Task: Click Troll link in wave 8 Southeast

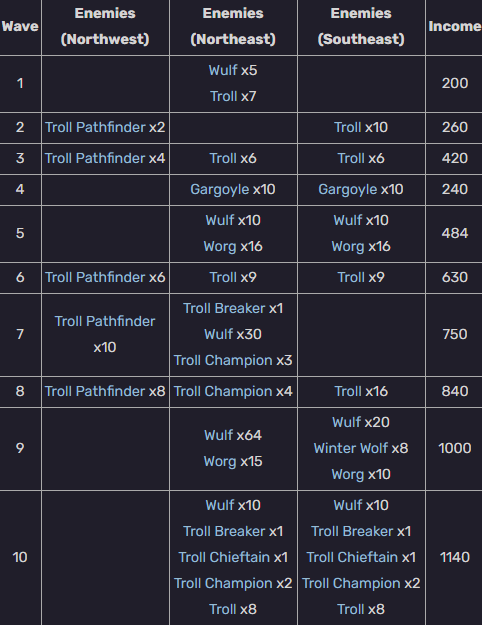Action: pyautogui.click(x=348, y=392)
